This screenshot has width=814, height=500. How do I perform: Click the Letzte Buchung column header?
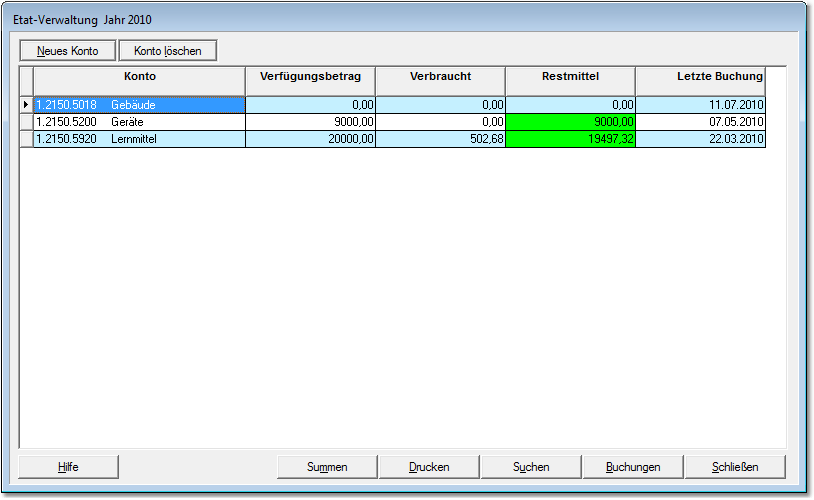(x=700, y=77)
